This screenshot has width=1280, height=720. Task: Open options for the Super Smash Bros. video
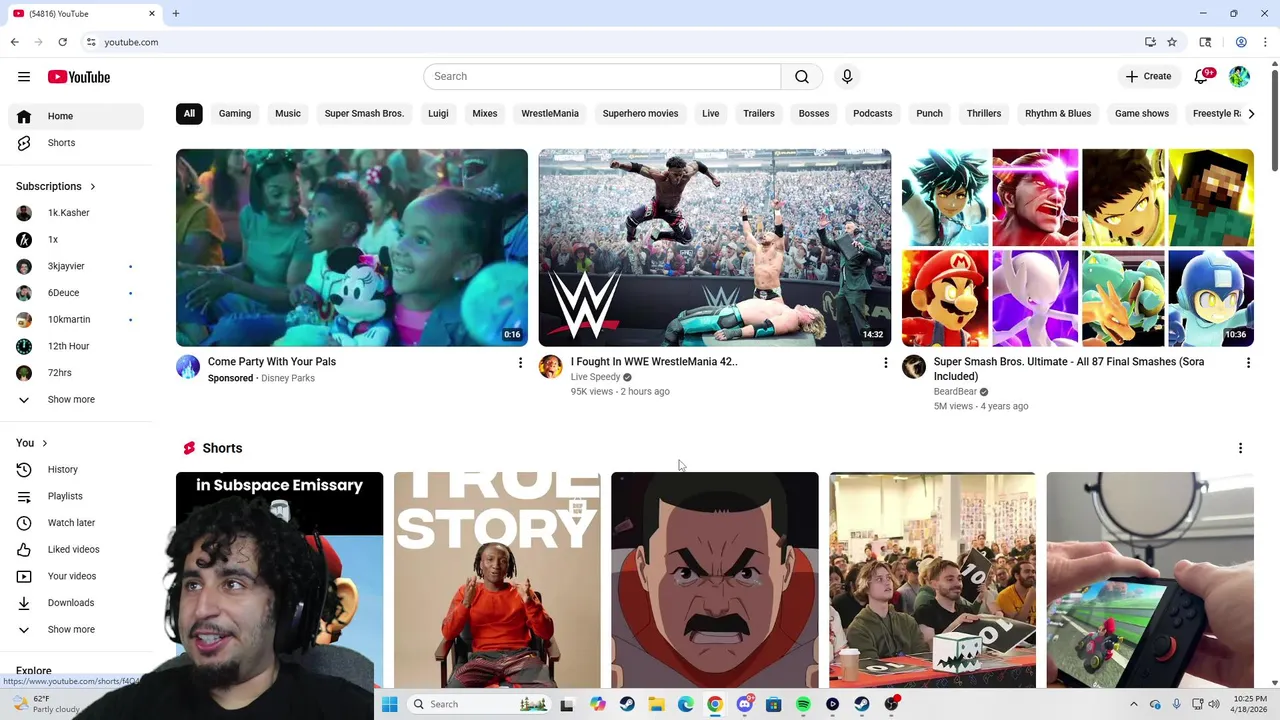(1248, 362)
